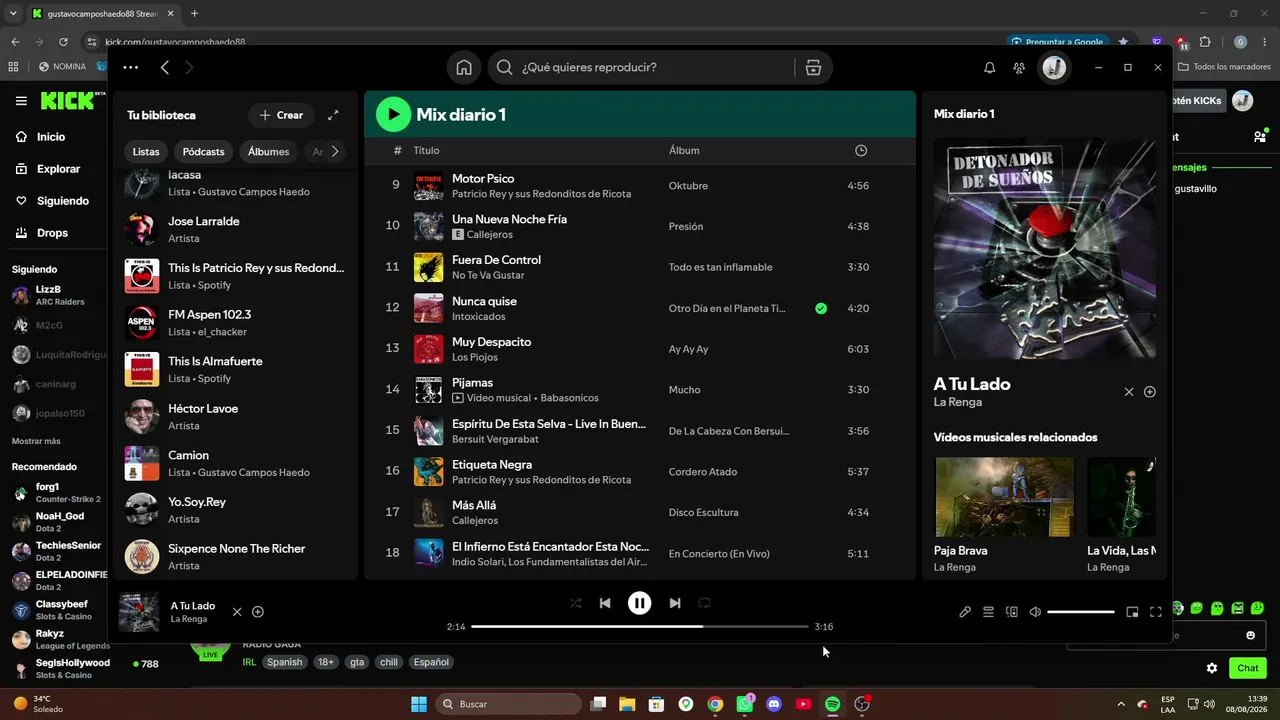Adjust the Spotify volume slider
The height and width of the screenshot is (720, 1280).
1081,612
